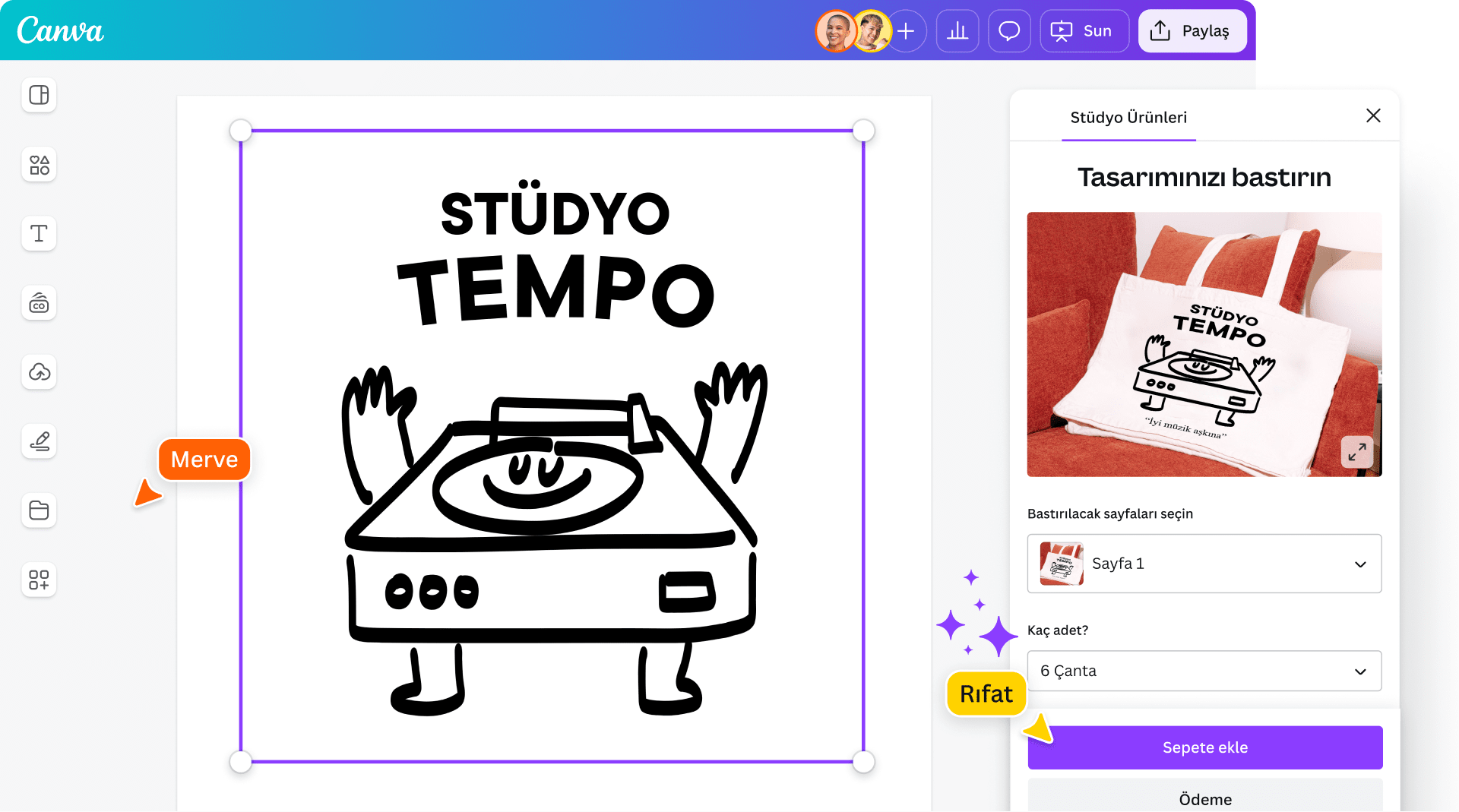Click the Sepete ekle button
This screenshot has width=1459, height=812.
pos(1204,747)
